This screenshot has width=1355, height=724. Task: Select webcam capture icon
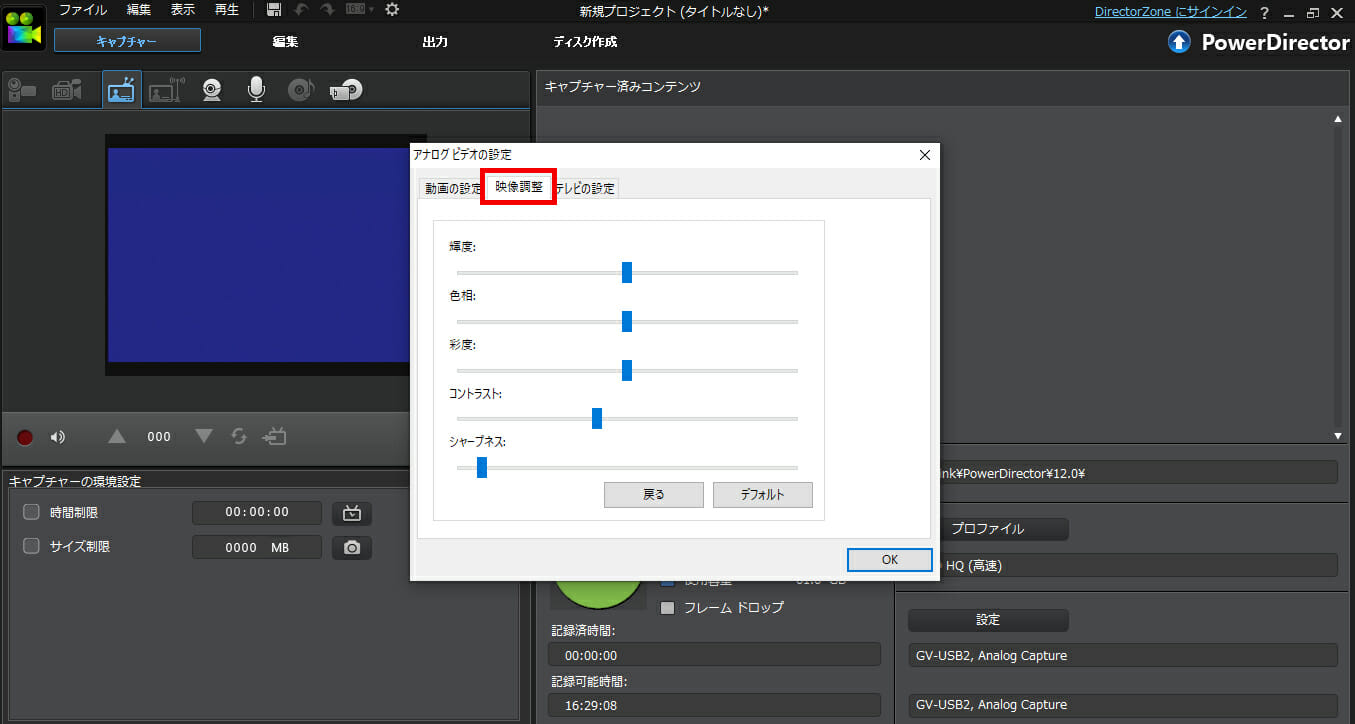coord(211,90)
